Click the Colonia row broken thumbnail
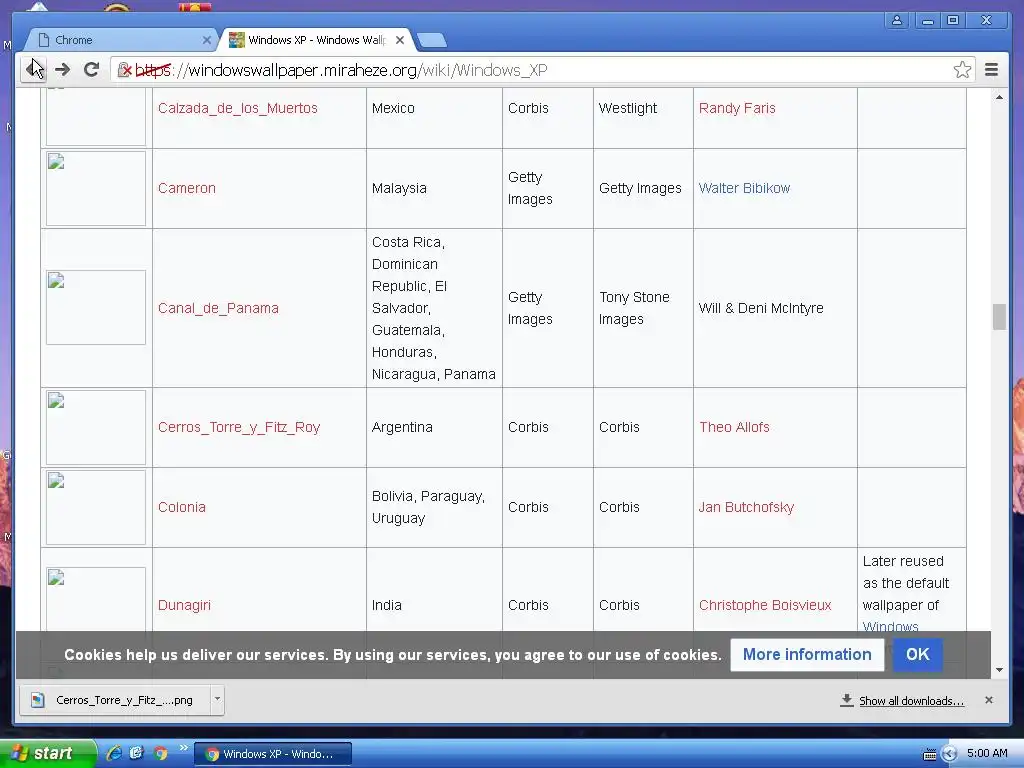Image resolution: width=1024 pixels, height=768 pixels. tap(96, 507)
